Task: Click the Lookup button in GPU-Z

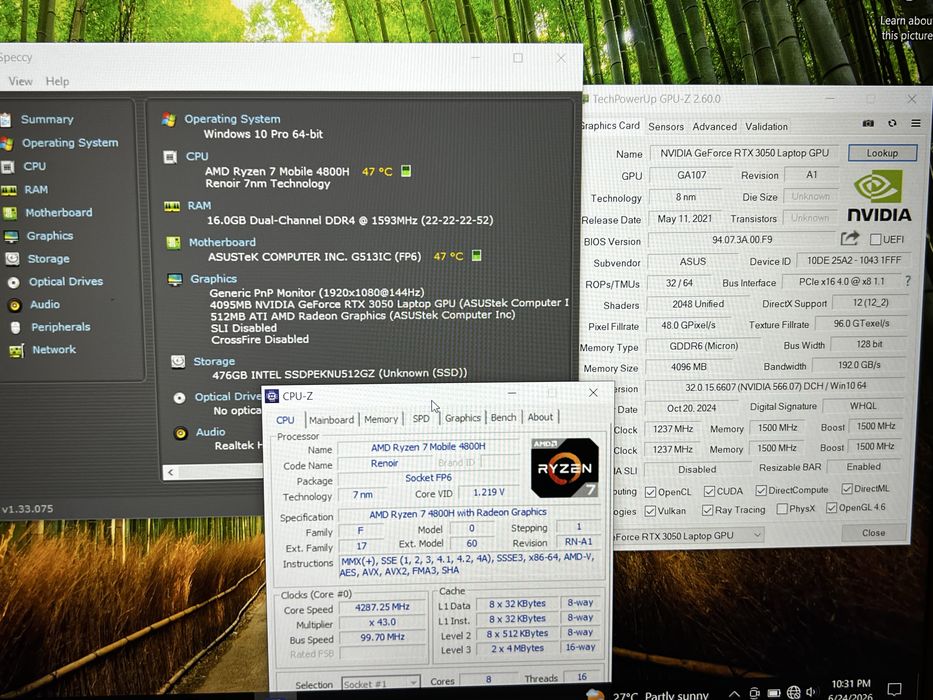Action: coord(882,153)
